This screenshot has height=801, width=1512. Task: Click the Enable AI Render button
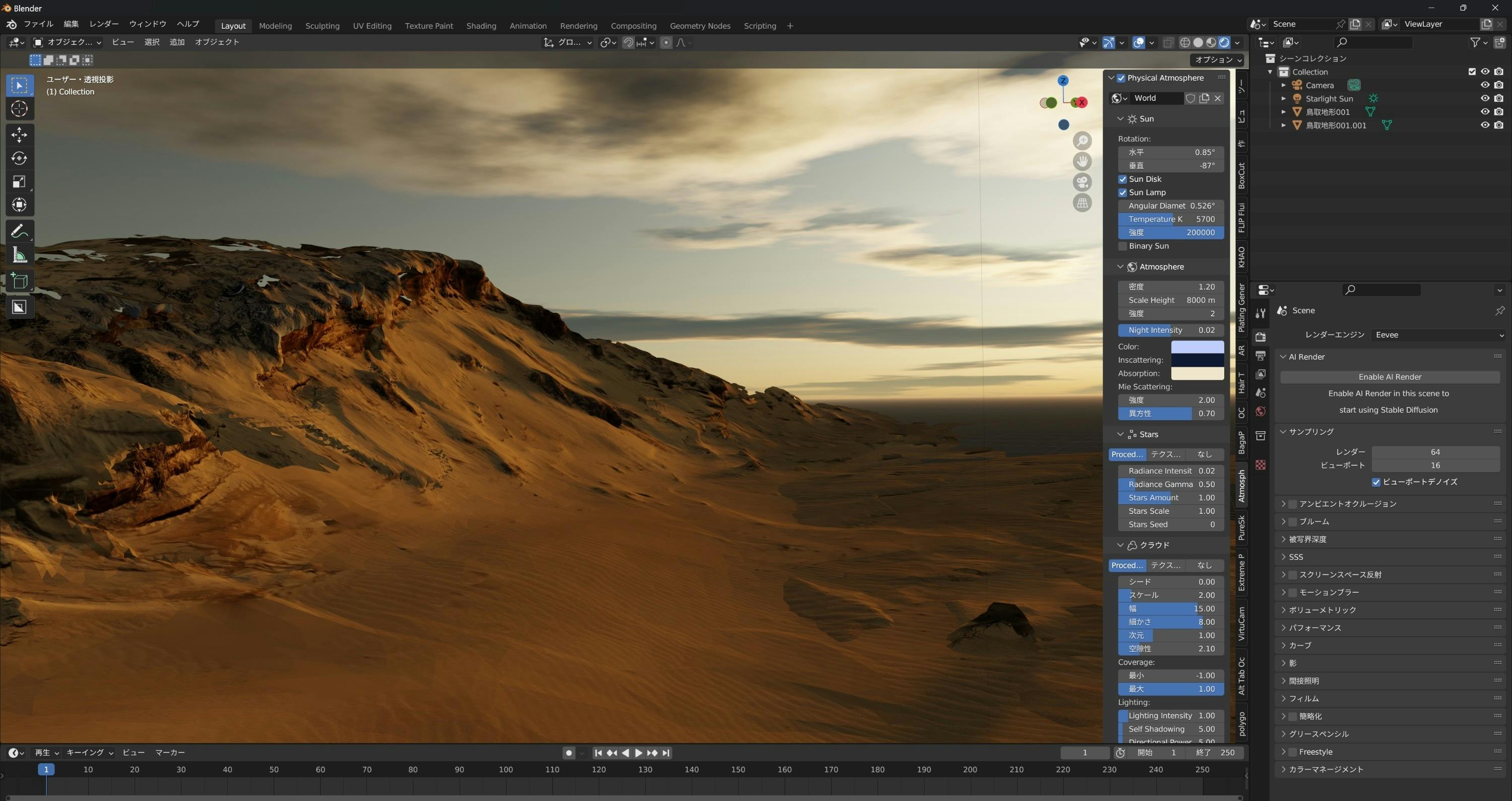click(1390, 377)
